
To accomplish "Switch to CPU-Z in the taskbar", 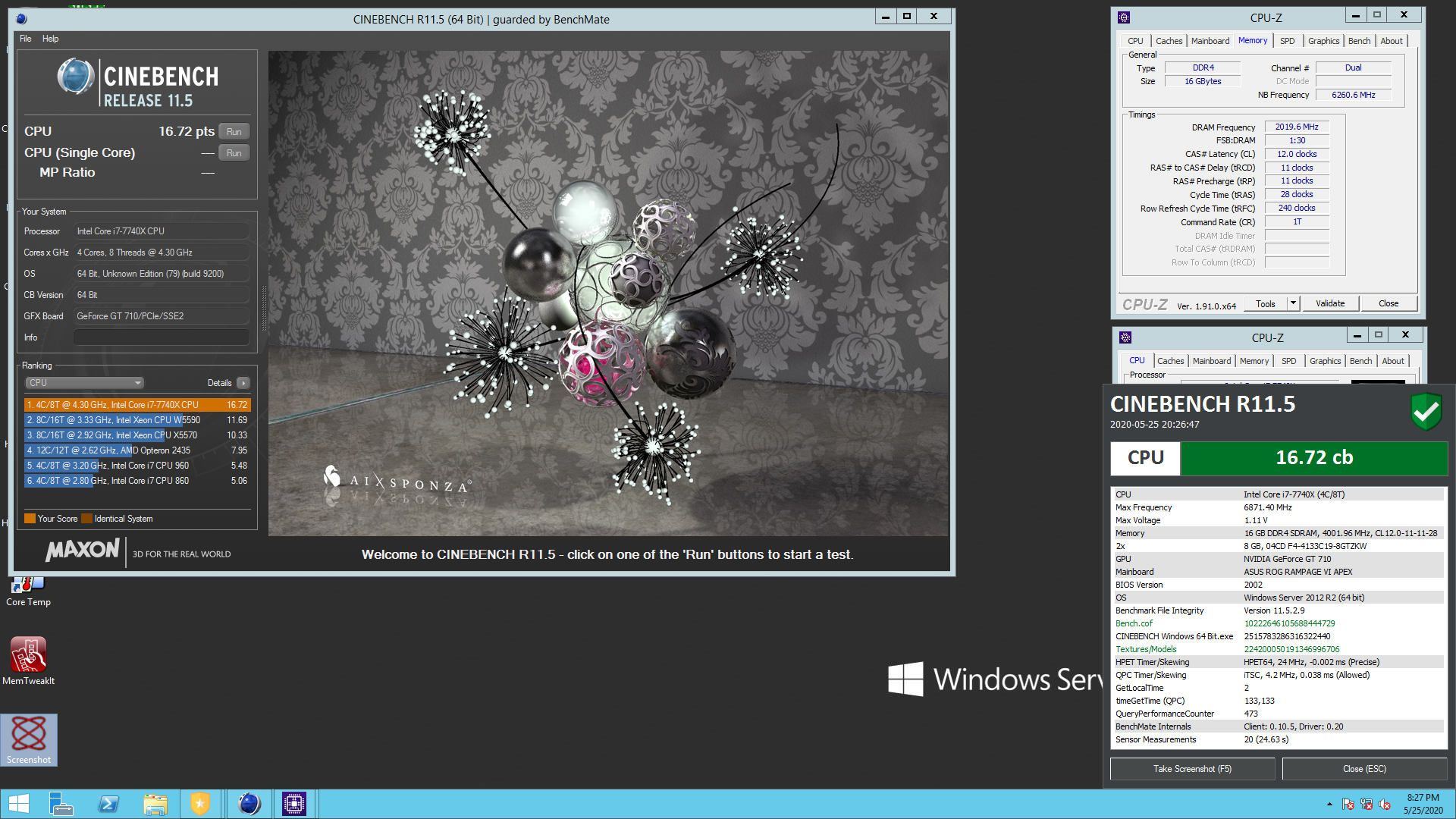I will (294, 804).
